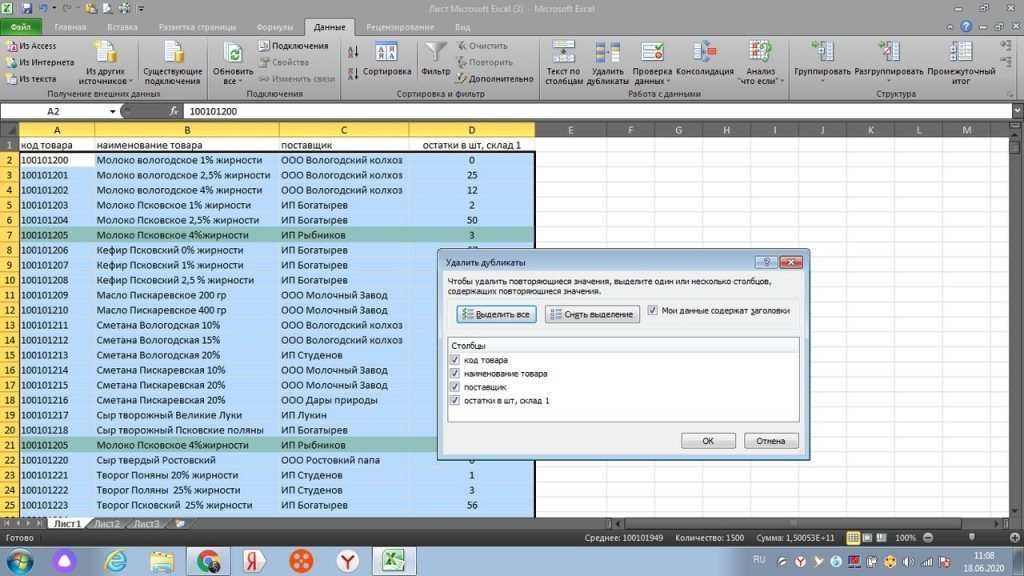Confirm duplicates removal with ОК
This screenshot has height=576, width=1024.
click(707, 440)
